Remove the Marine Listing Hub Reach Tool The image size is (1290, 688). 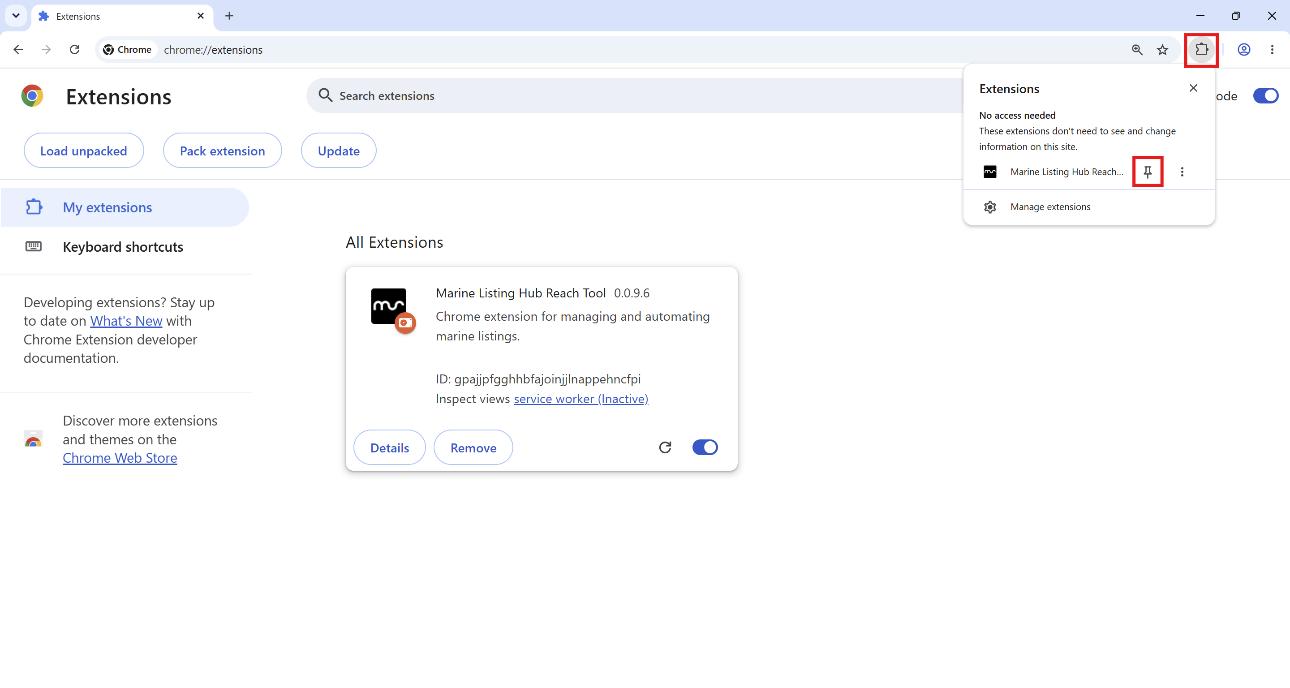473,448
